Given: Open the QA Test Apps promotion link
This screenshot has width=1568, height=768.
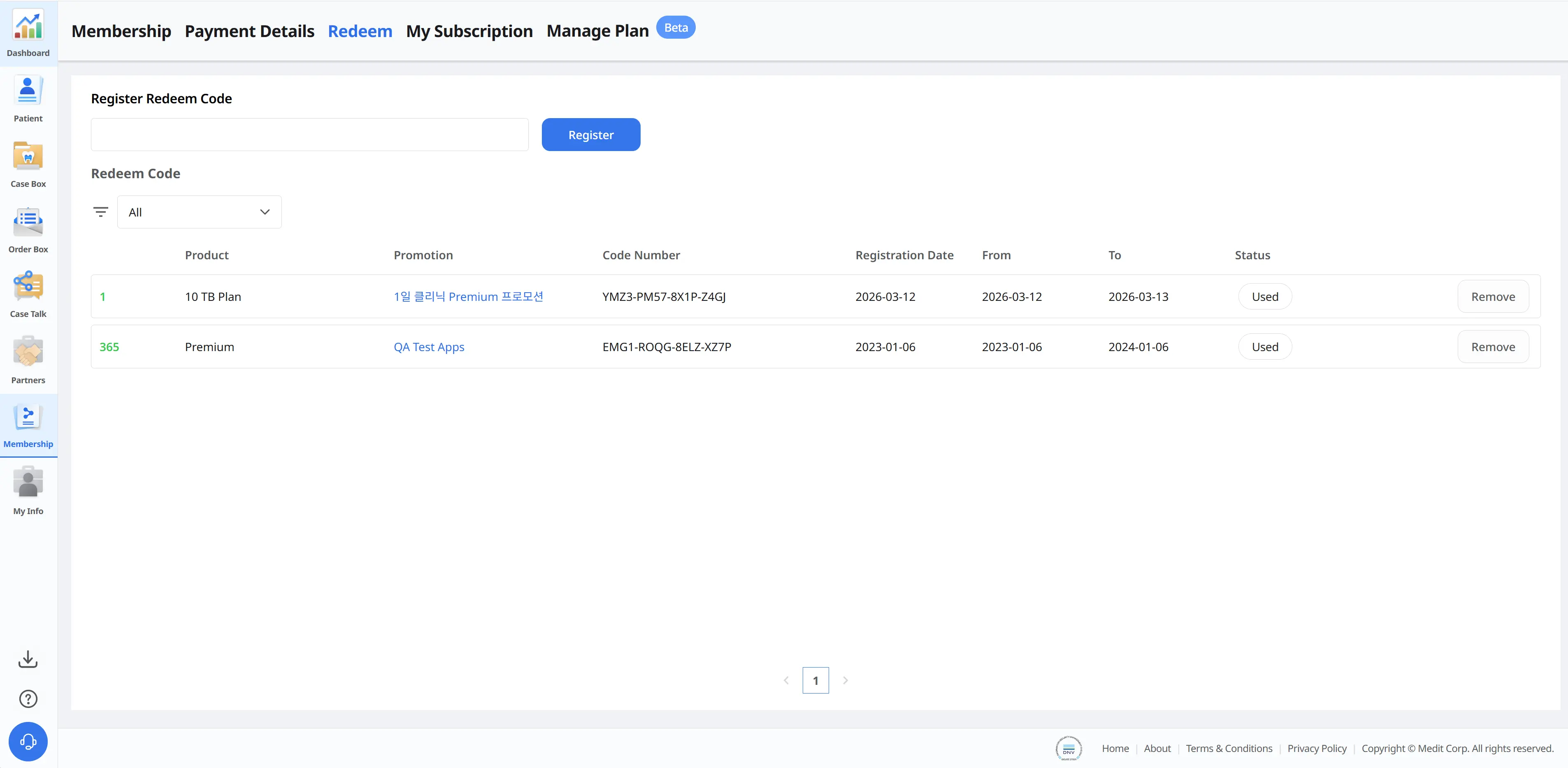Looking at the screenshot, I should point(429,347).
